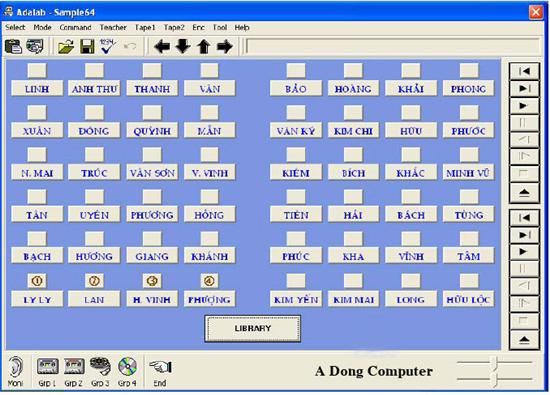
Task: Click the monitor screens toolbar icon
Action: pos(34,46)
